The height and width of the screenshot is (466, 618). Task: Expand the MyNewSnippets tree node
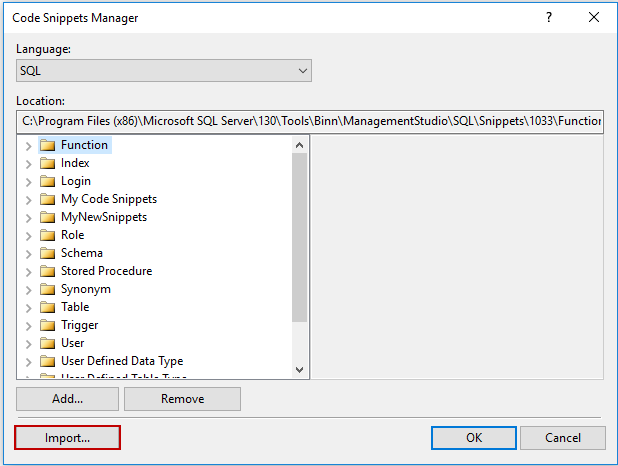[28, 217]
